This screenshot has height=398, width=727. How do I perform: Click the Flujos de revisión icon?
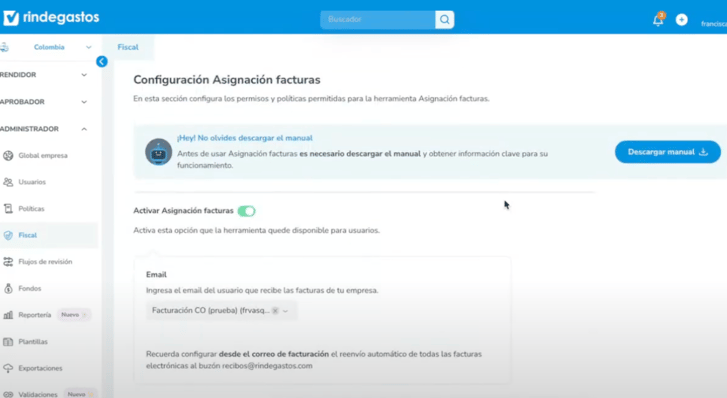point(8,262)
